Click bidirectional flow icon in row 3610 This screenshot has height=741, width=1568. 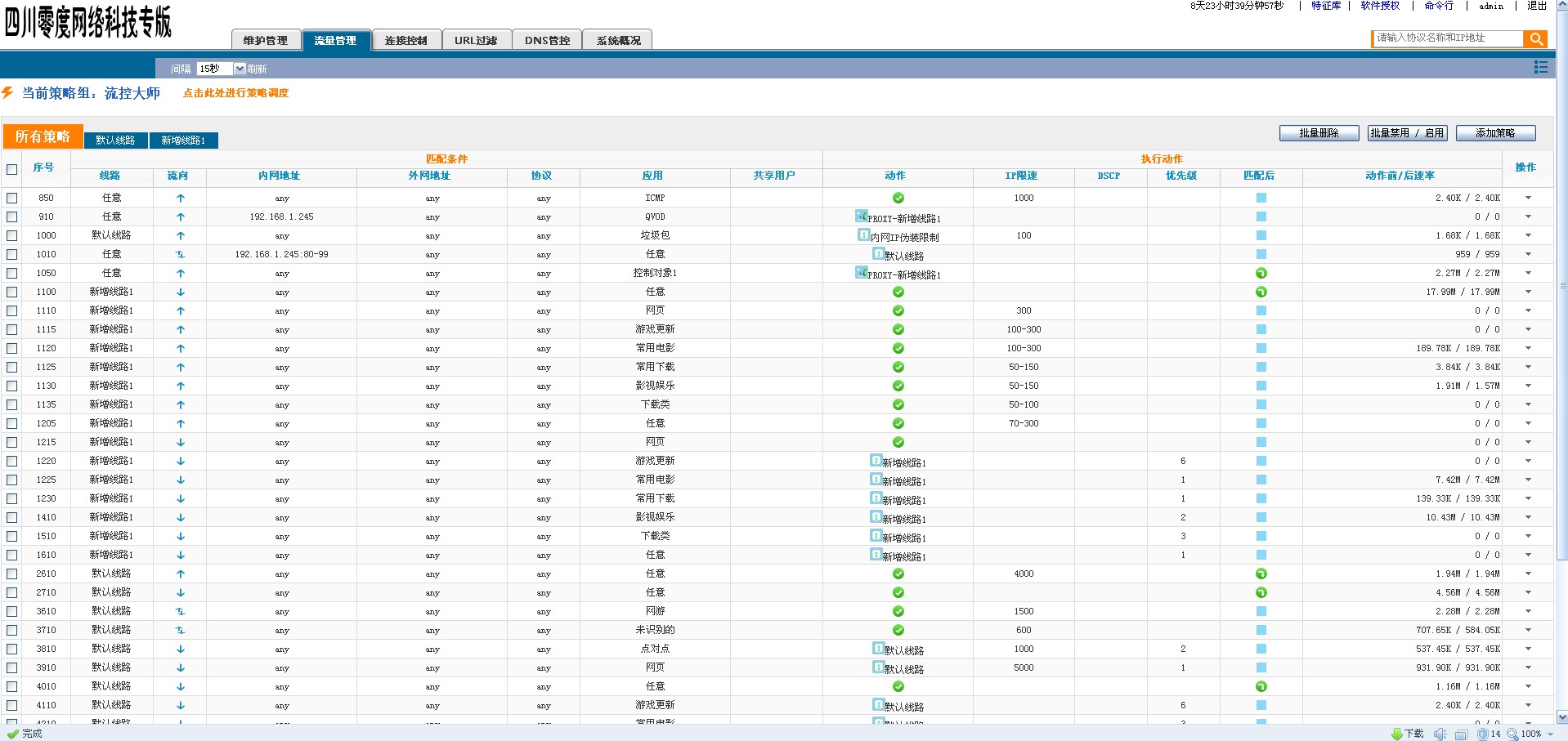(181, 611)
